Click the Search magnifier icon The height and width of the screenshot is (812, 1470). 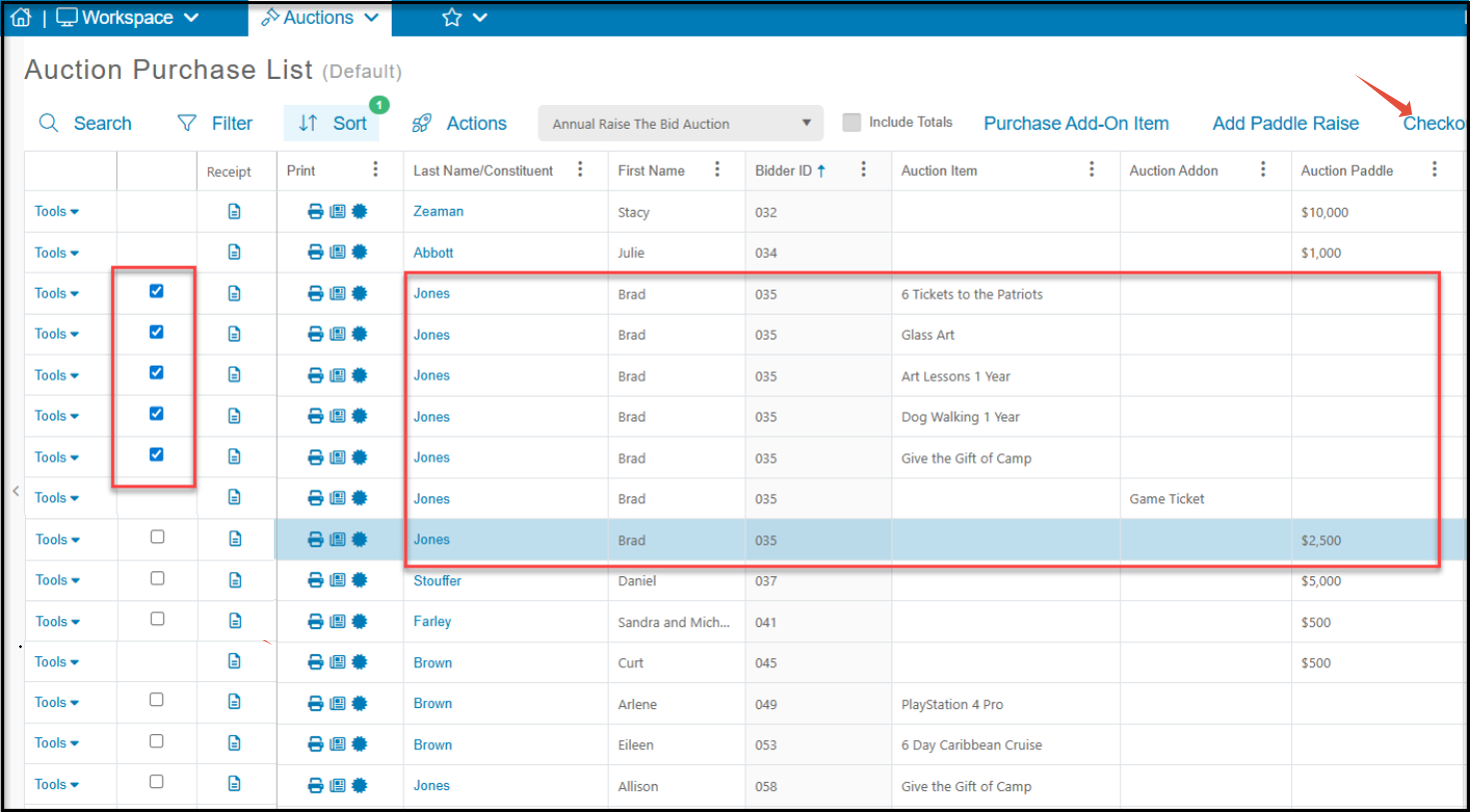click(48, 123)
